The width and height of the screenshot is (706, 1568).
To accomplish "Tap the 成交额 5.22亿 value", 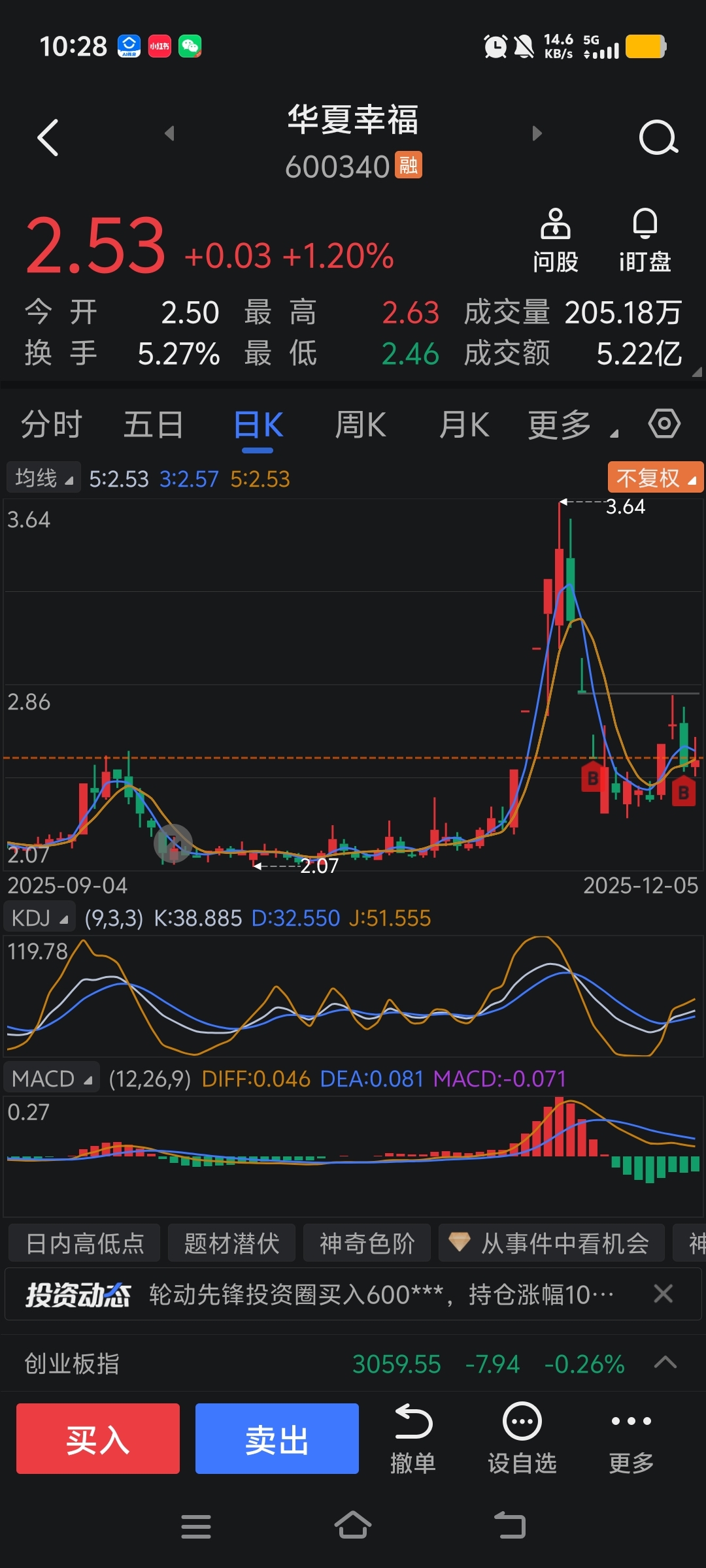I will (639, 353).
